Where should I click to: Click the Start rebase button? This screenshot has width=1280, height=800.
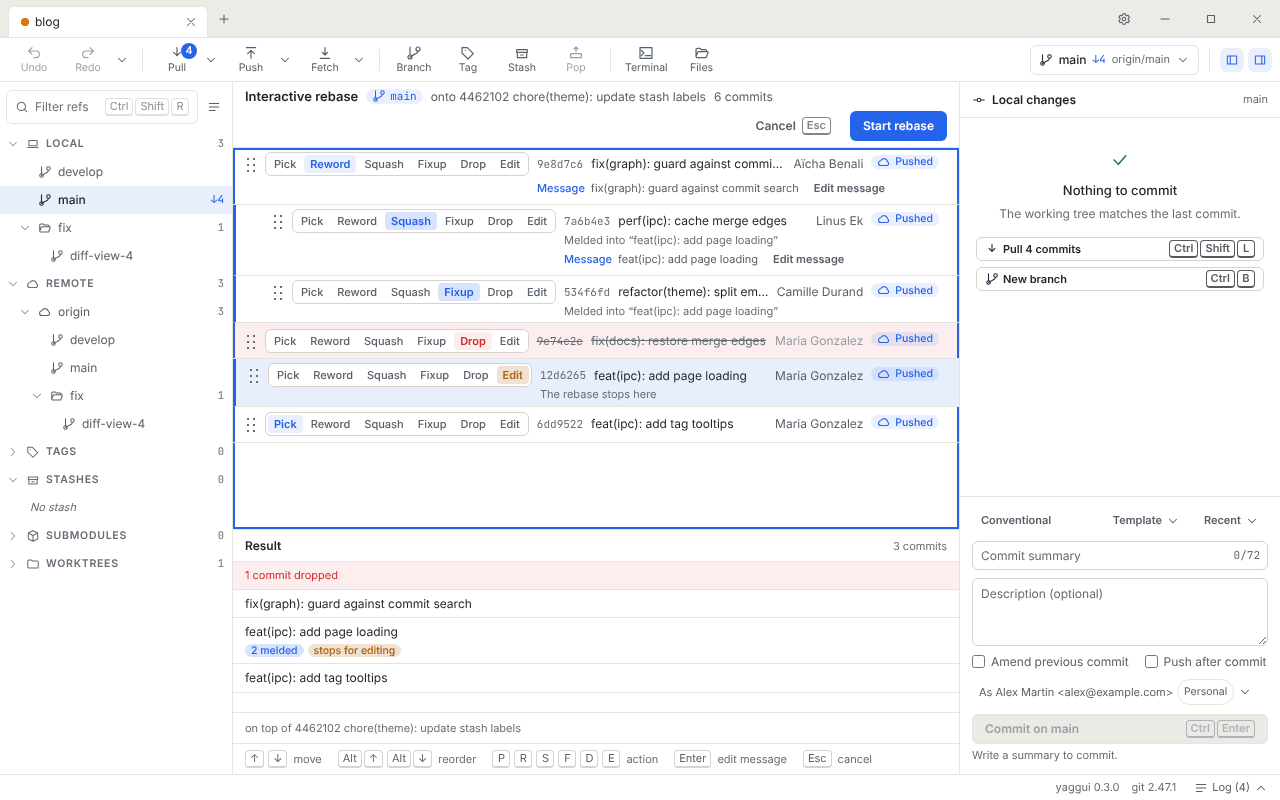click(x=898, y=126)
